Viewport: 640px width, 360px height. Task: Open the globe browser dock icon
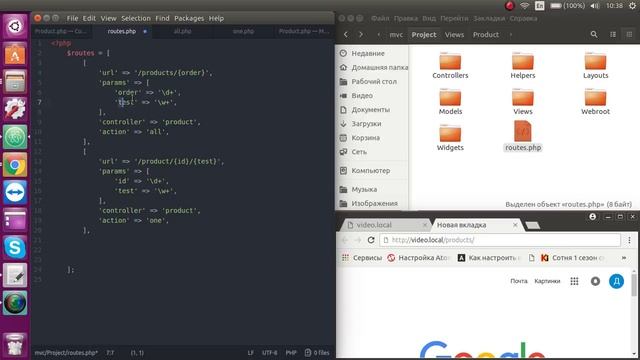click(15, 303)
